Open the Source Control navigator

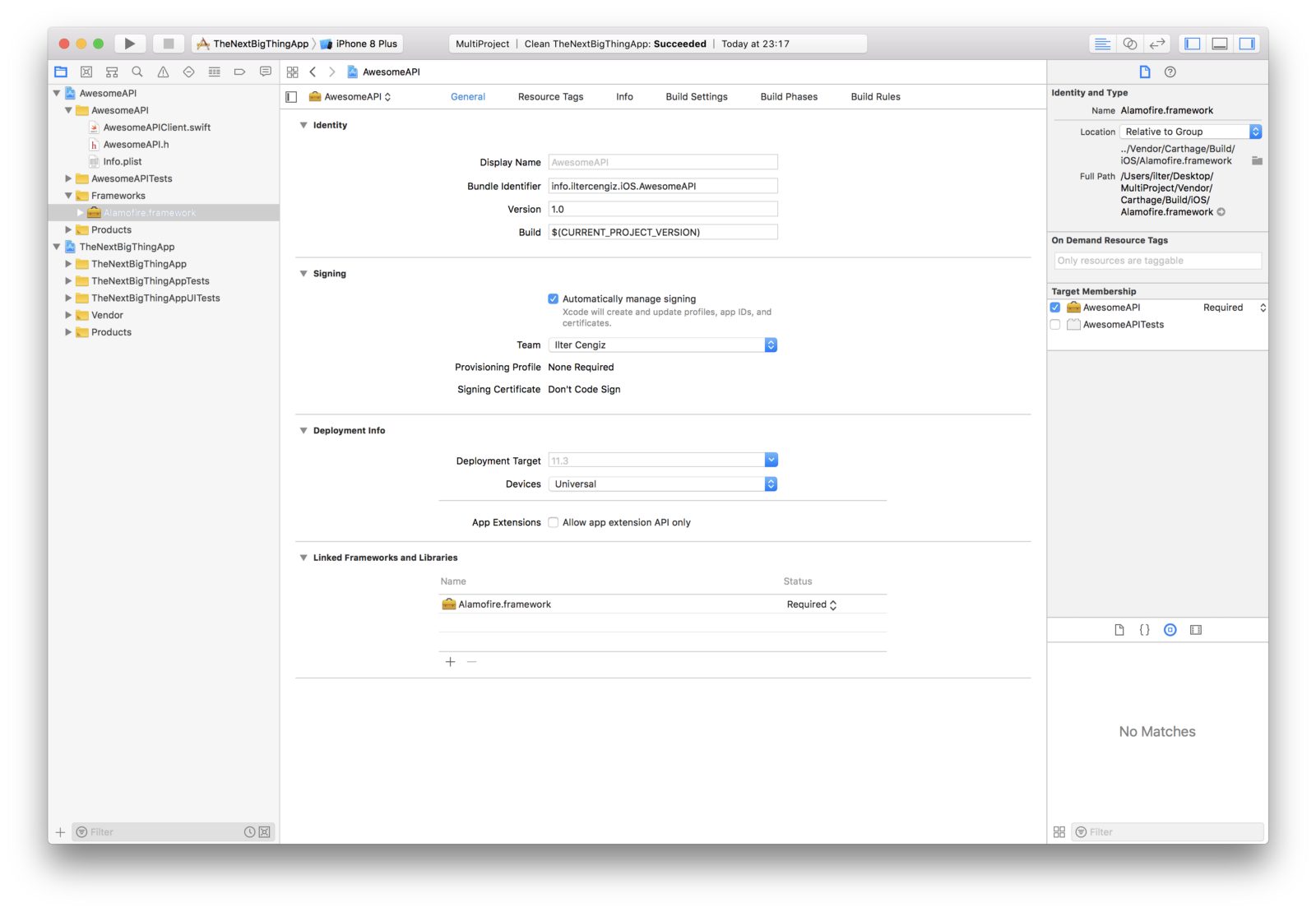coord(86,72)
